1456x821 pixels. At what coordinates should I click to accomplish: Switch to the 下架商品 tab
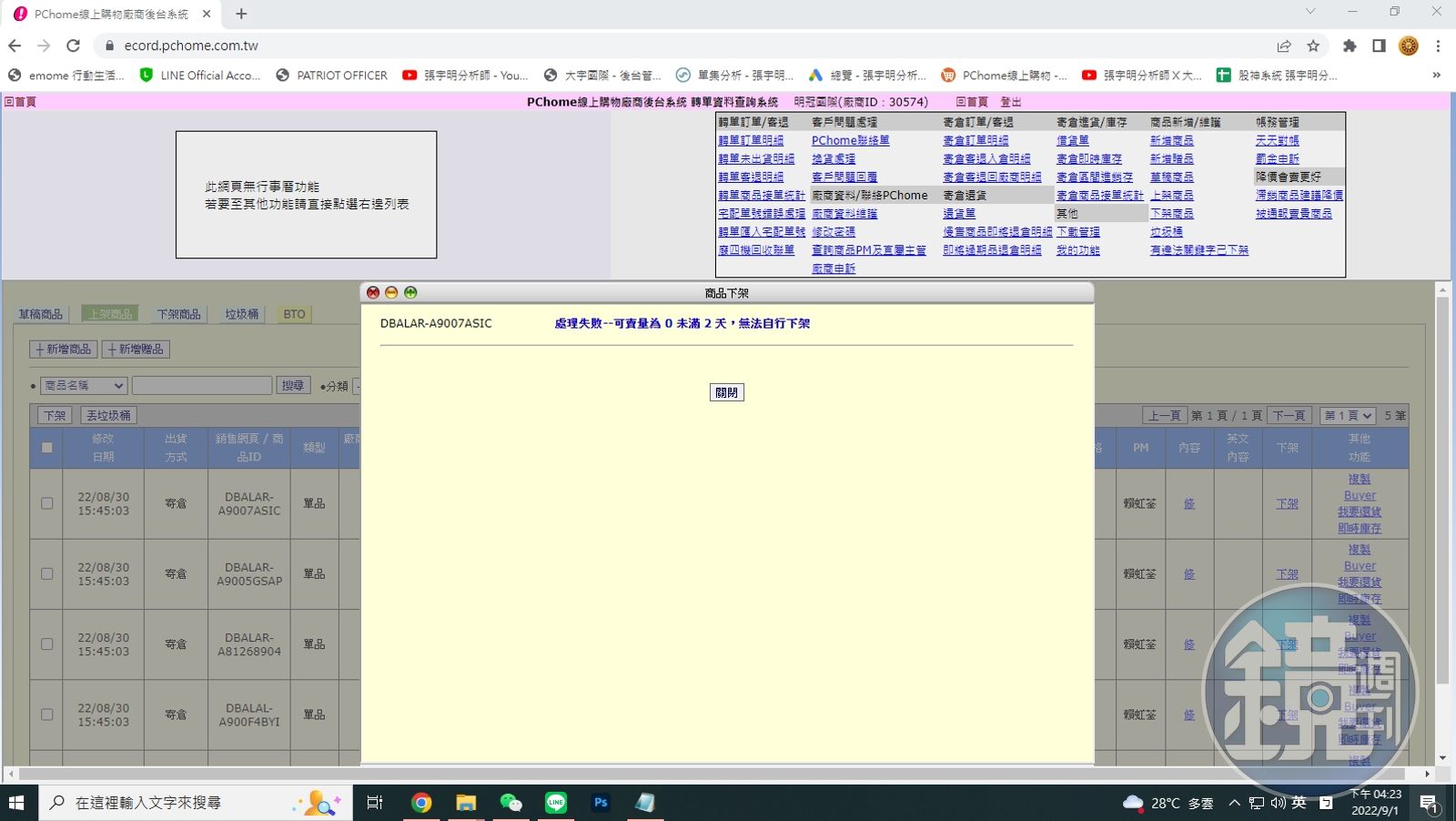pos(178,314)
